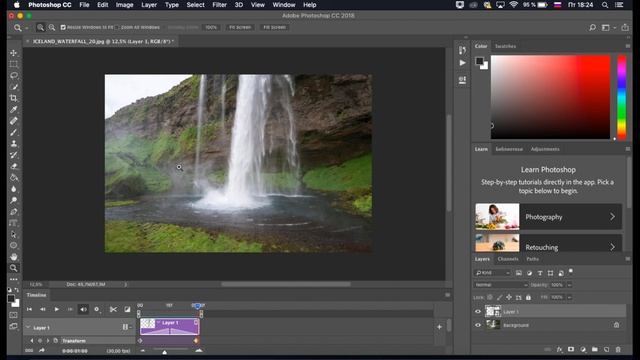Select the Eyedropper tool

click(x=14, y=109)
